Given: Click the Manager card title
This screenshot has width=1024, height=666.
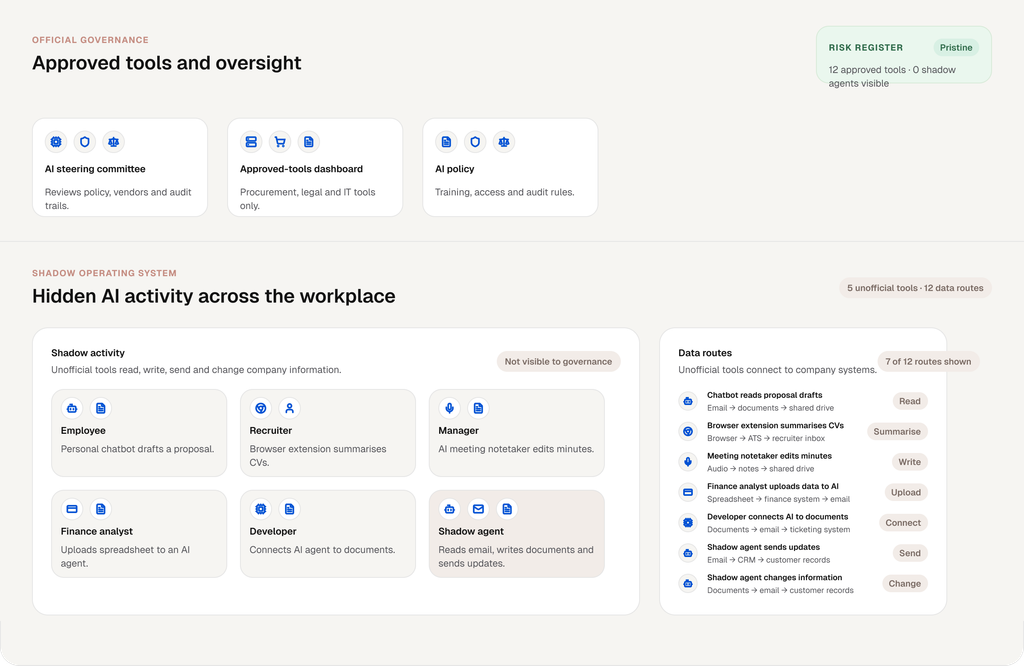Looking at the screenshot, I should [x=458, y=431].
